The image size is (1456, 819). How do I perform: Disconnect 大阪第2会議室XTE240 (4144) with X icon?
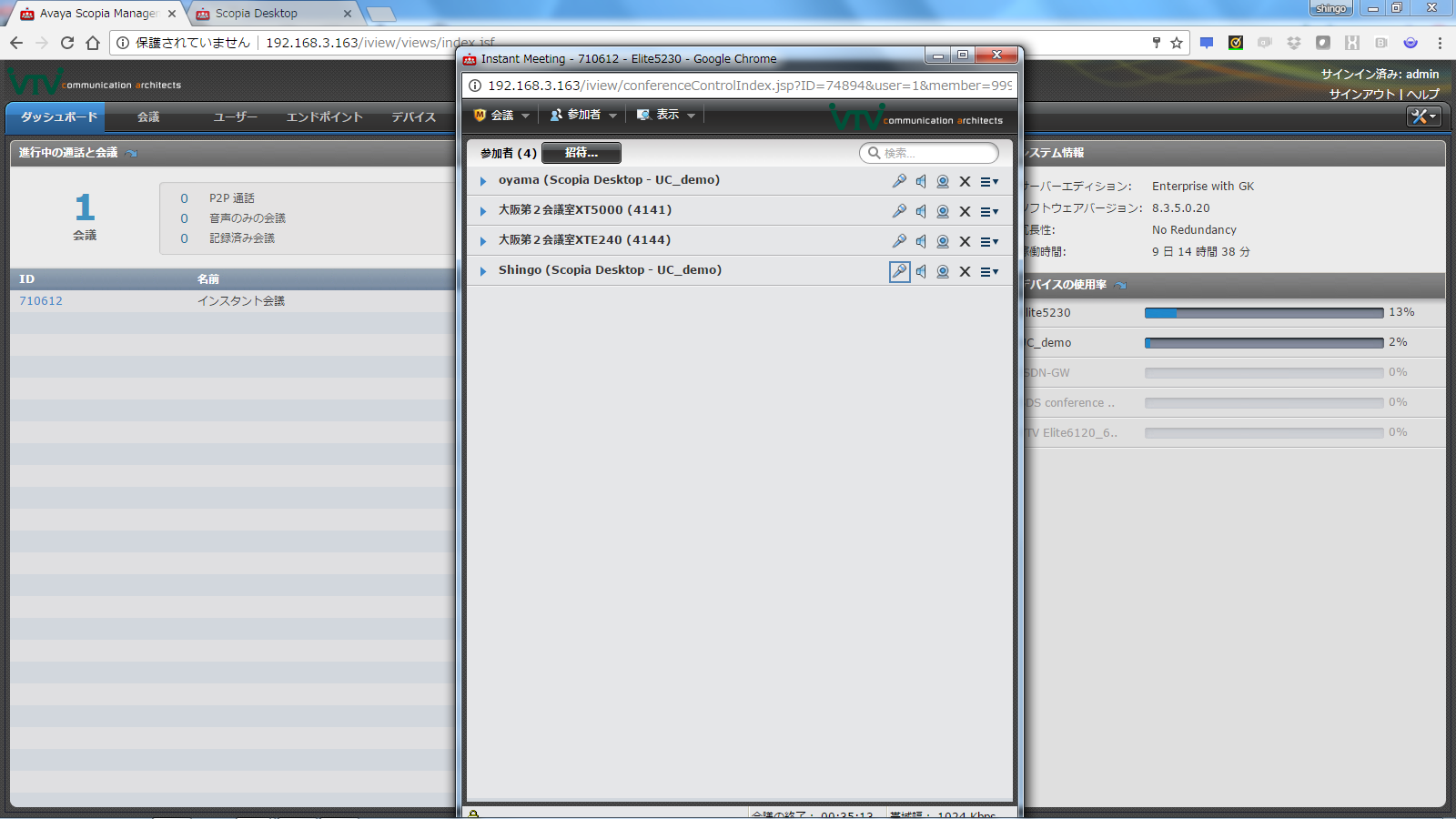[965, 241]
